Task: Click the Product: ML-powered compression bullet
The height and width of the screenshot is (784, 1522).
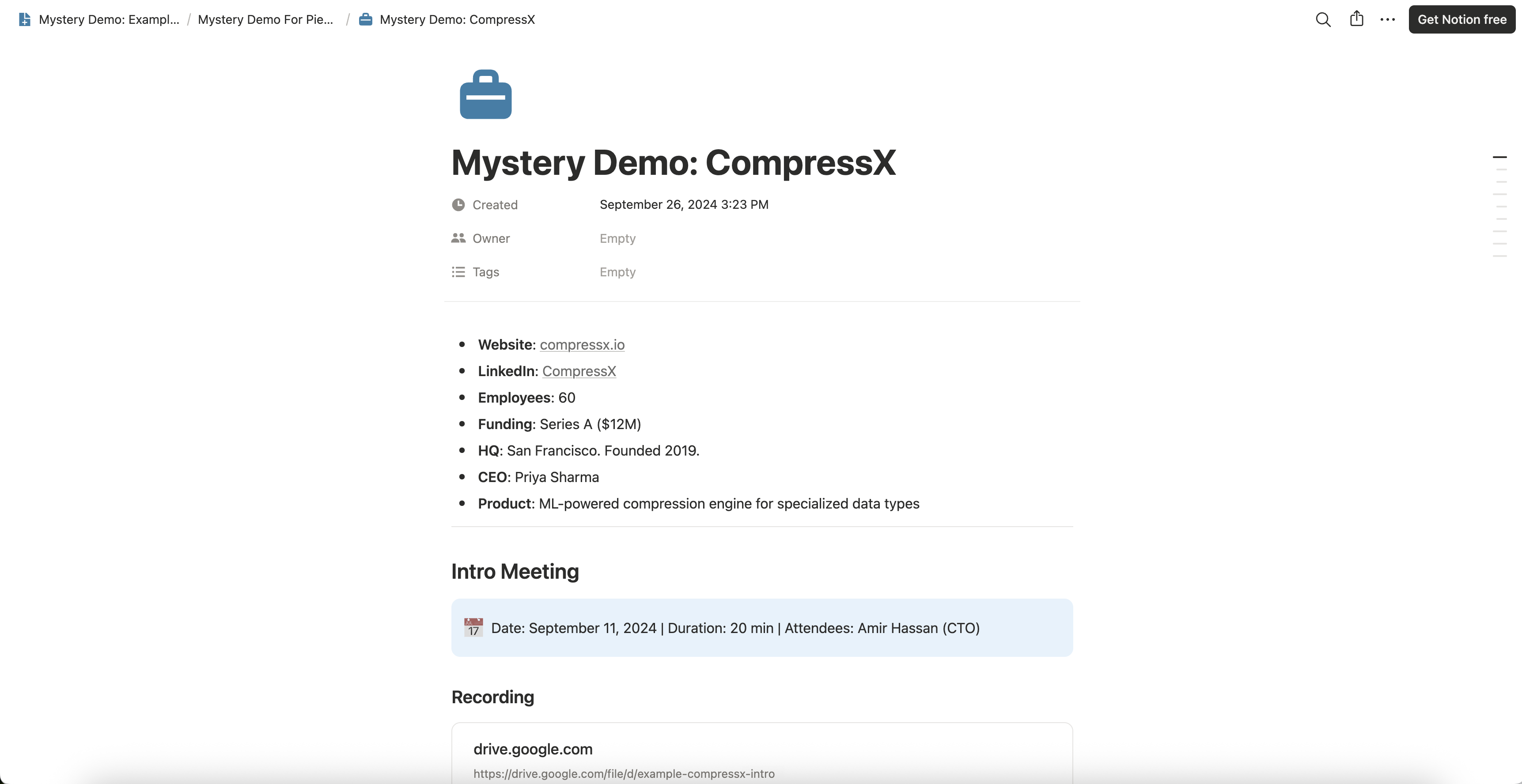Action: point(698,504)
